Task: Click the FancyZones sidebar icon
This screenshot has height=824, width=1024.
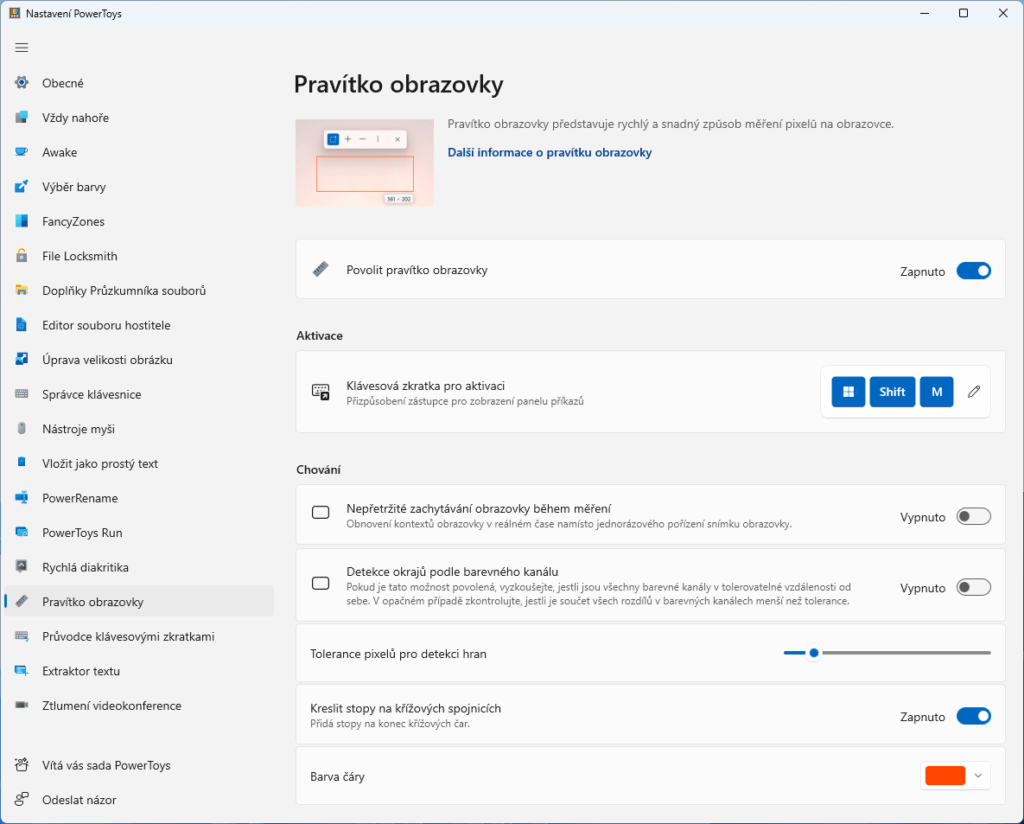Action: [22, 221]
